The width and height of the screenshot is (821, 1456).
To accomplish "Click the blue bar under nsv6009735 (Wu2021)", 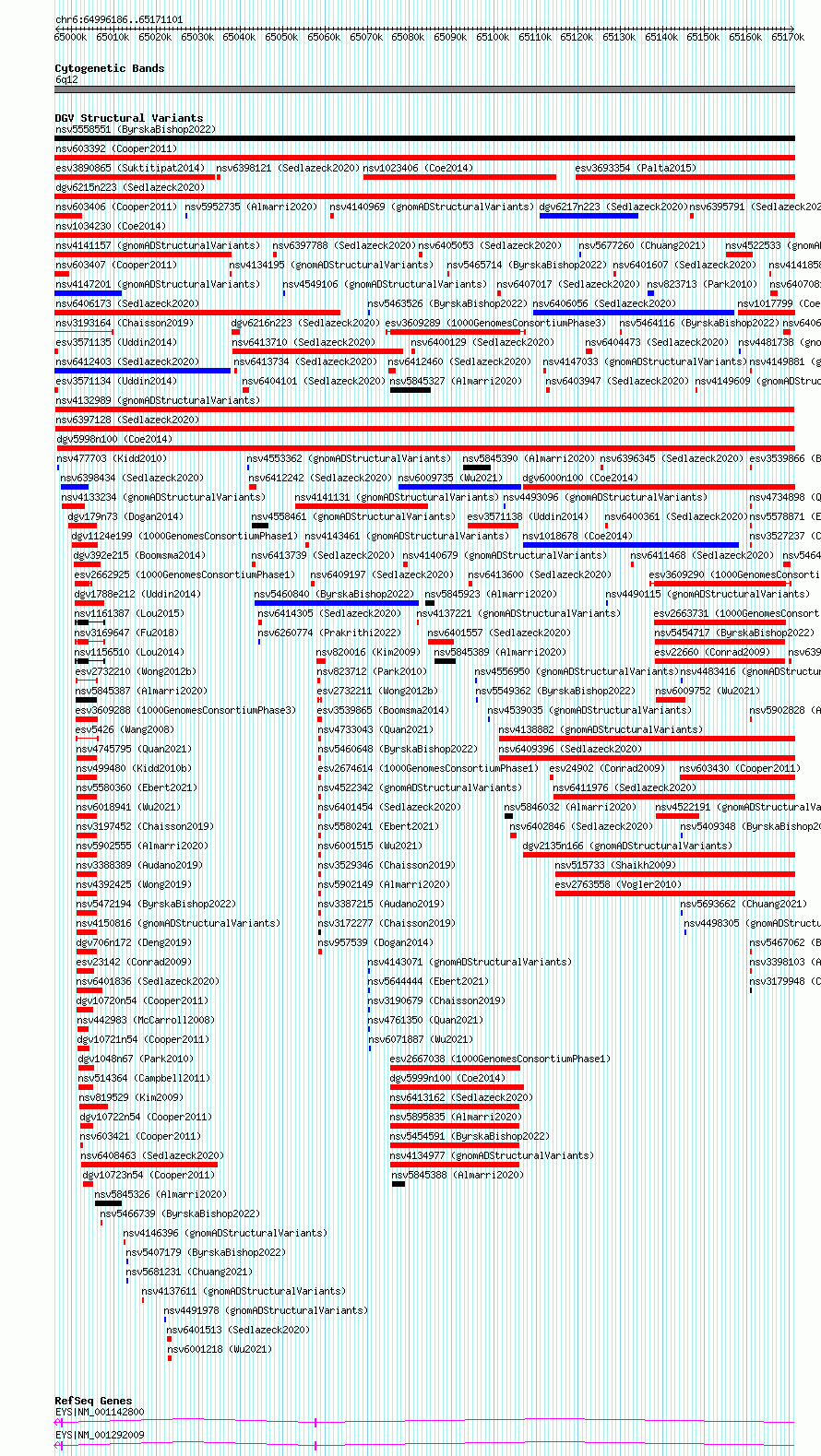I will point(459,487).
